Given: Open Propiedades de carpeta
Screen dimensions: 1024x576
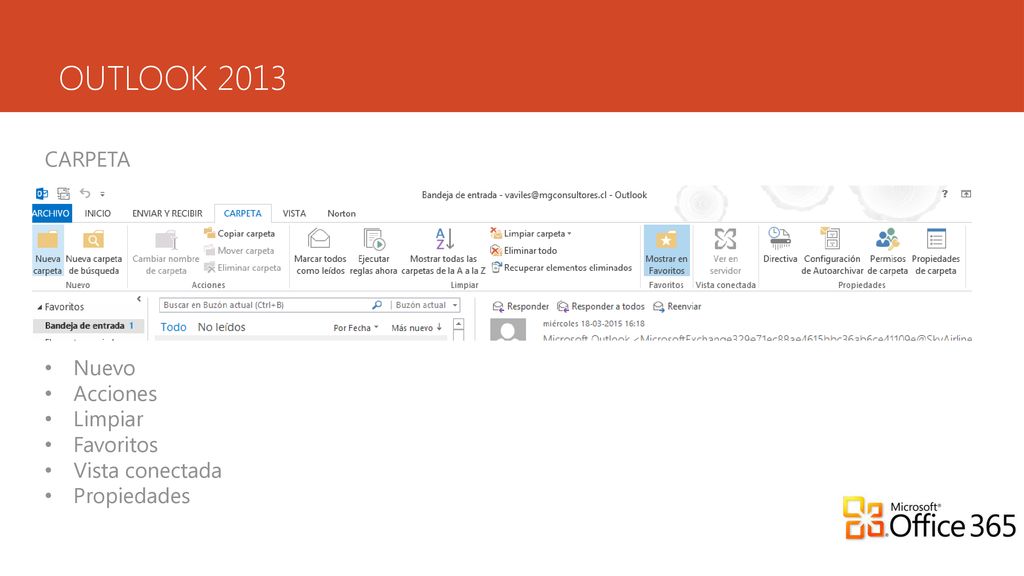Looking at the screenshot, I should [x=936, y=251].
